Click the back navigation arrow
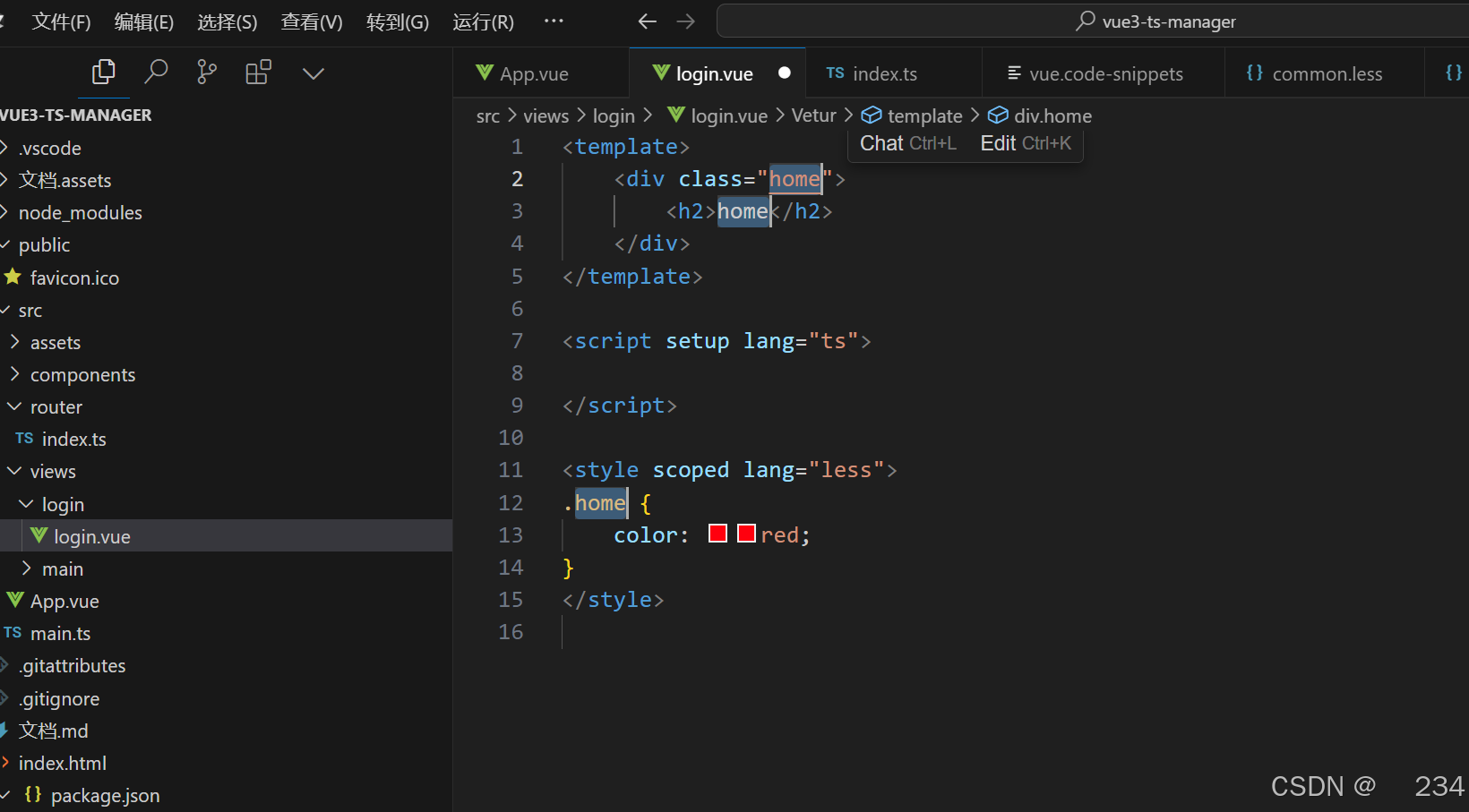Screen dimensions: 1469x812 647,21
